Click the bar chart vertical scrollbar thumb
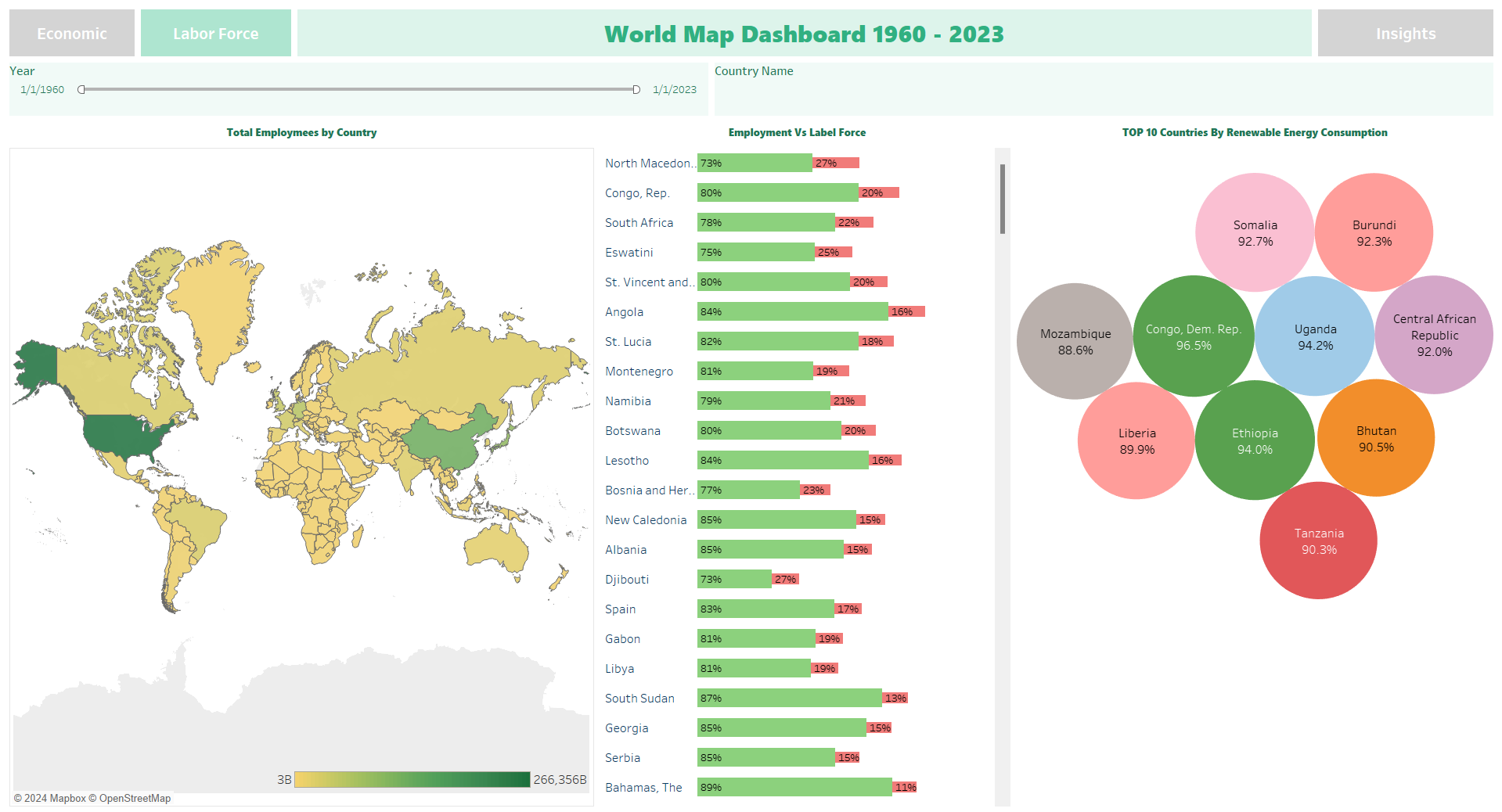Viewport: 1502px width, 812px height. [1002, 199]
